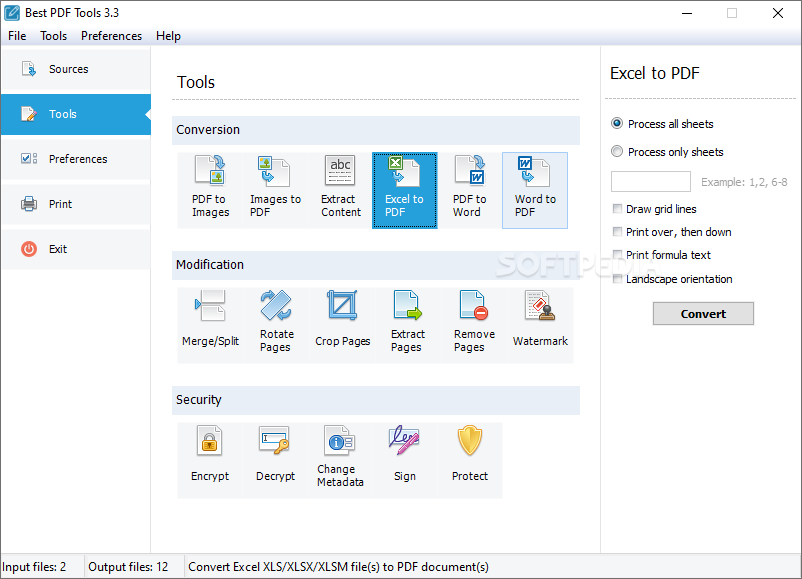Select the Excel to PDF tool
802x579 pixels.
[405, 190]
